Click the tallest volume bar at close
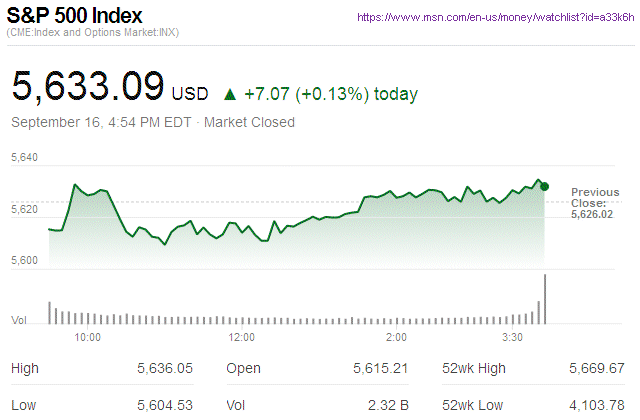The height and width of the screenshot is (420, 640). click(545, 298)
